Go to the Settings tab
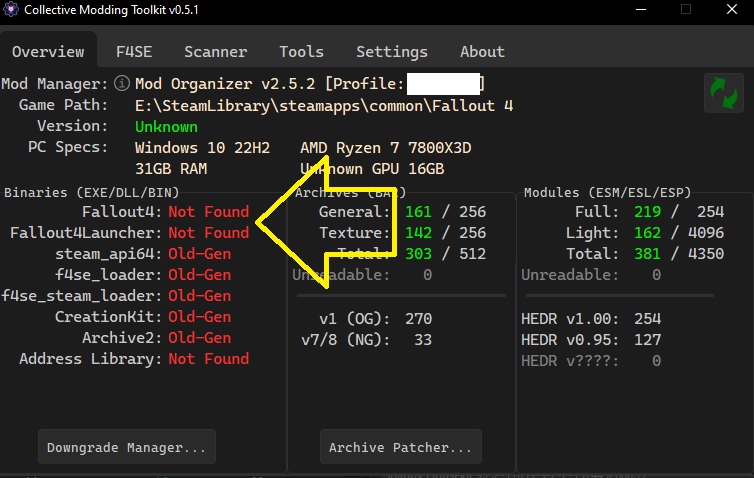 coord(392,51)
